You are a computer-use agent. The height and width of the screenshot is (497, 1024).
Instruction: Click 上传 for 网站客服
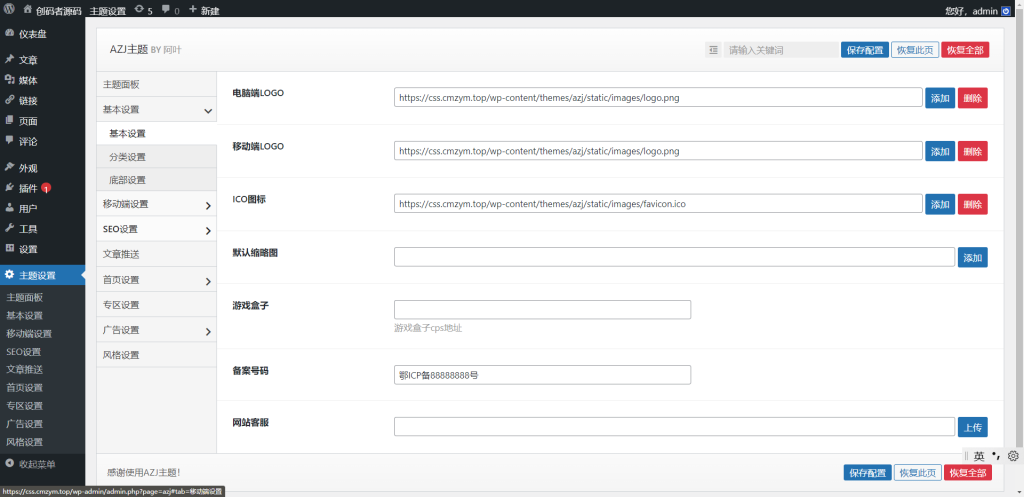972,427
